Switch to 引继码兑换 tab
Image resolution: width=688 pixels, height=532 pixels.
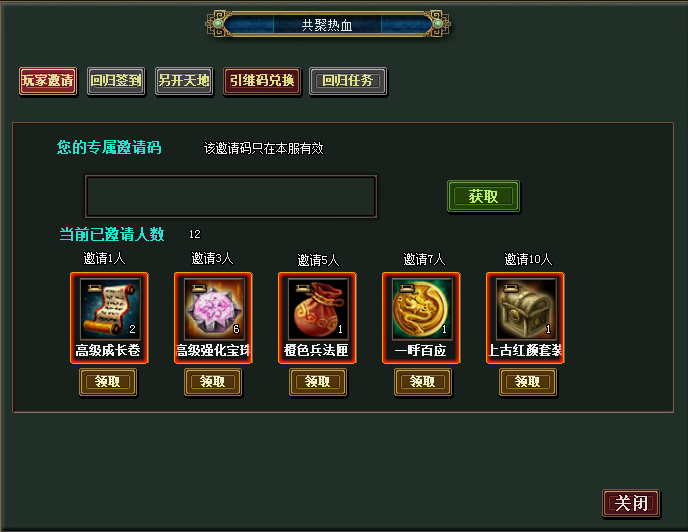(x=262, y=81)
